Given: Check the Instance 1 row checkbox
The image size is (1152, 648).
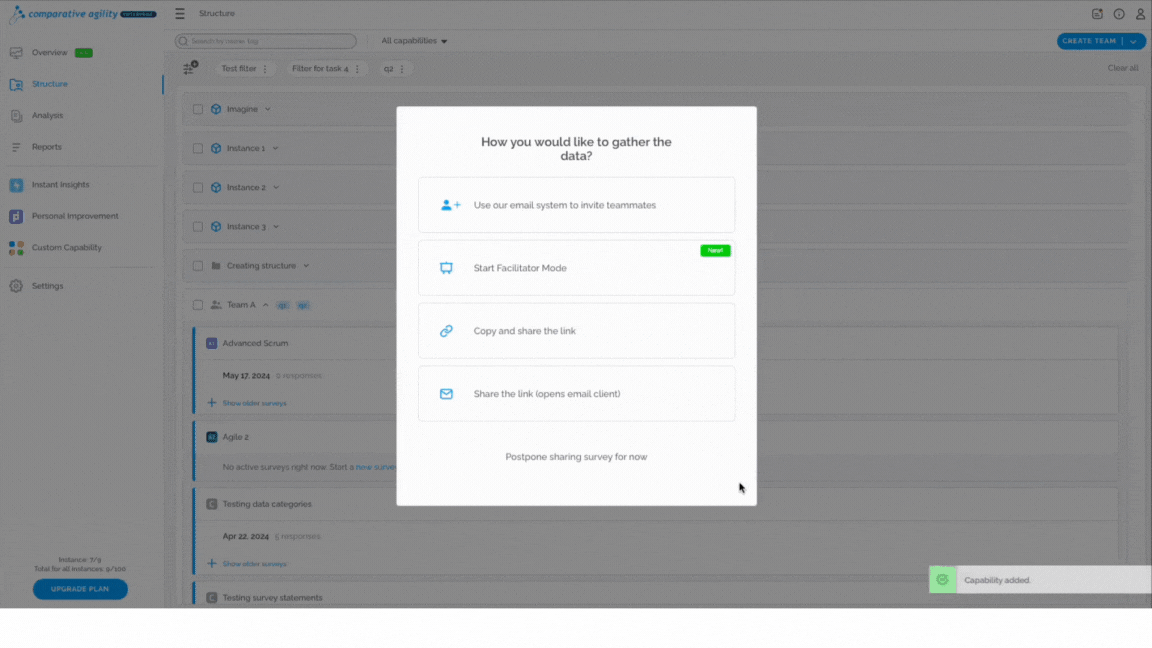Looking at the screenshot, I should click(198, 148).
